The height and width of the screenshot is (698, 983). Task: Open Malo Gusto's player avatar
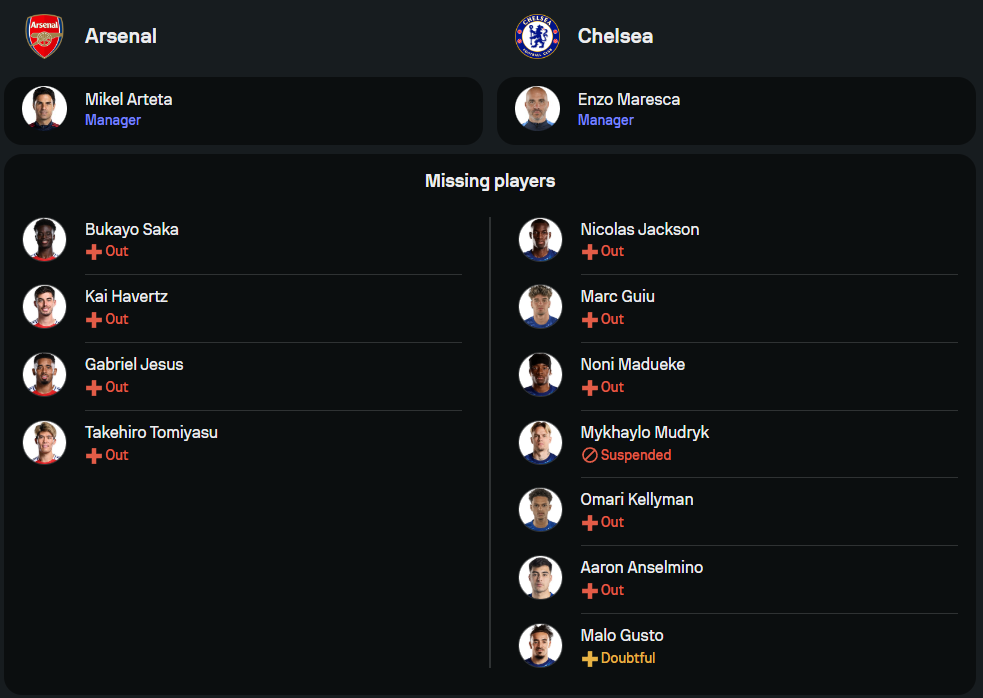click(541, 645)
